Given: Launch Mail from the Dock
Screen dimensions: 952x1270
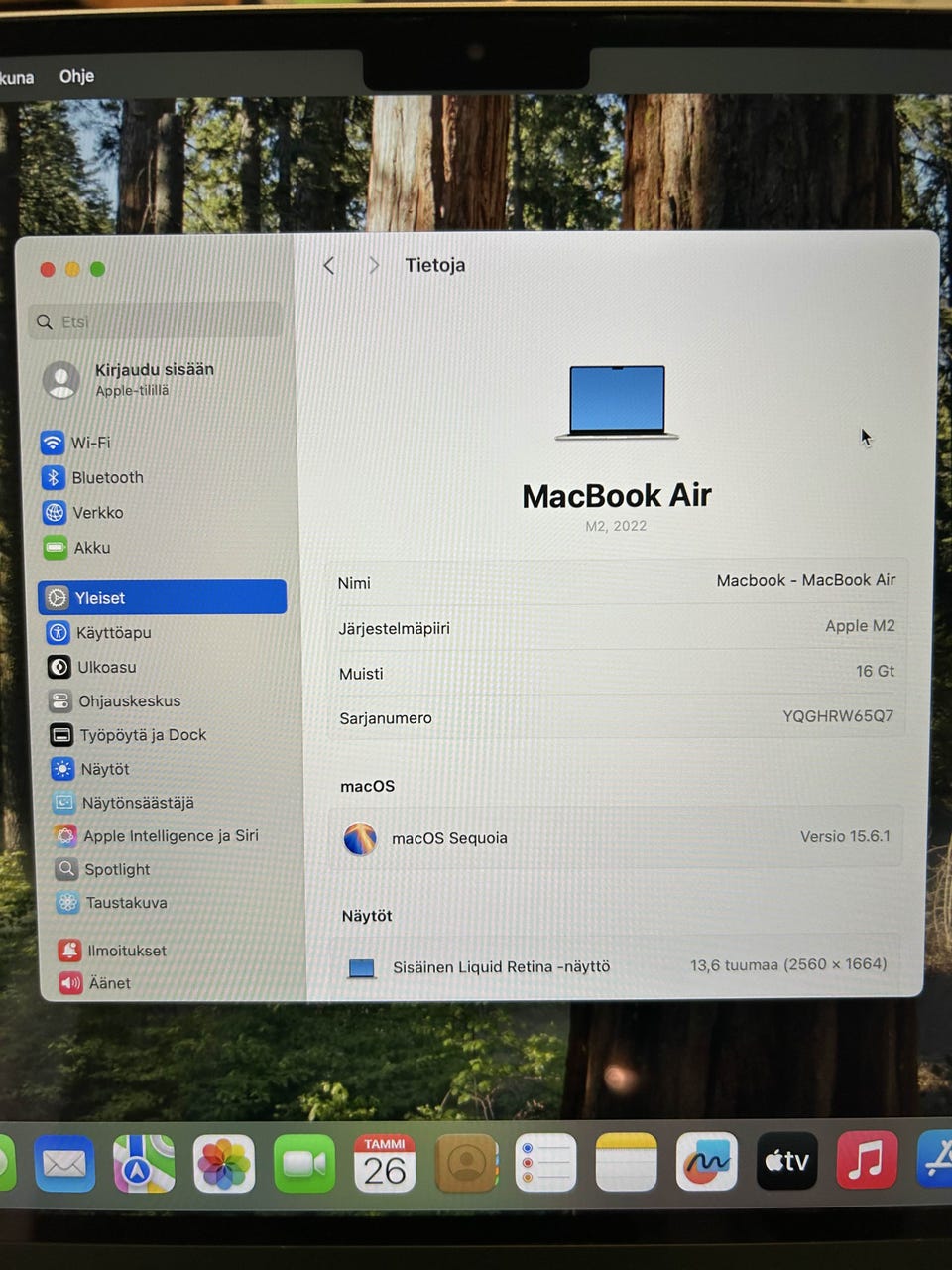Looking at the screenshot, I should tap(64, 1164).
